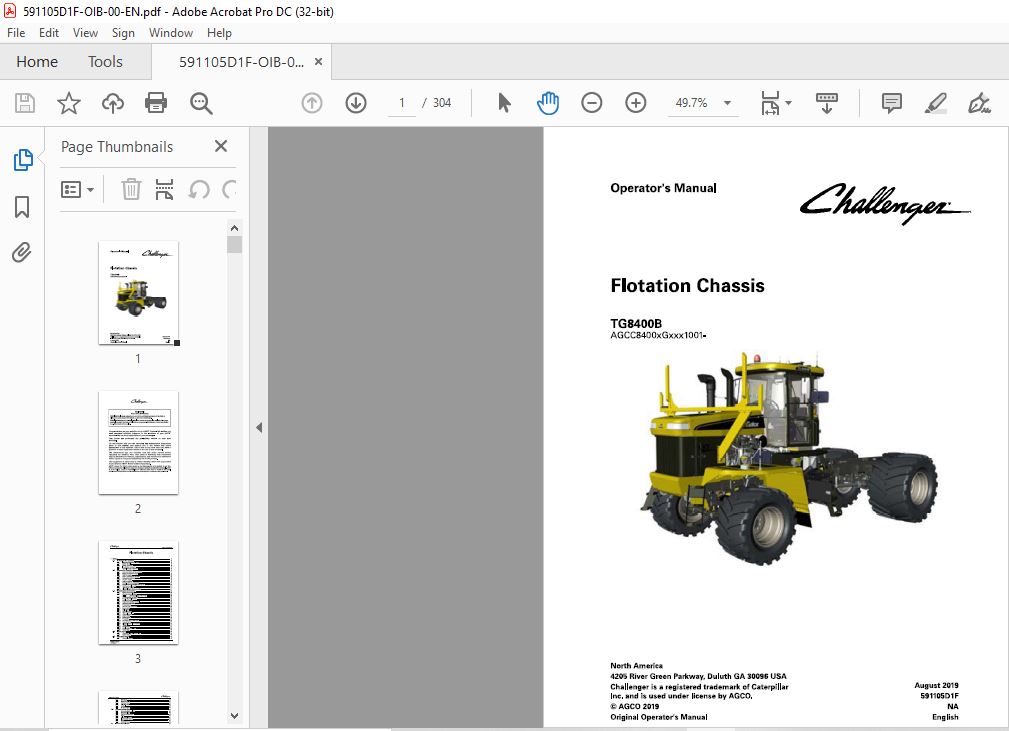Select the page 3 thumbnail
The image size is (1009, 731).
click(x=138, y=593)
